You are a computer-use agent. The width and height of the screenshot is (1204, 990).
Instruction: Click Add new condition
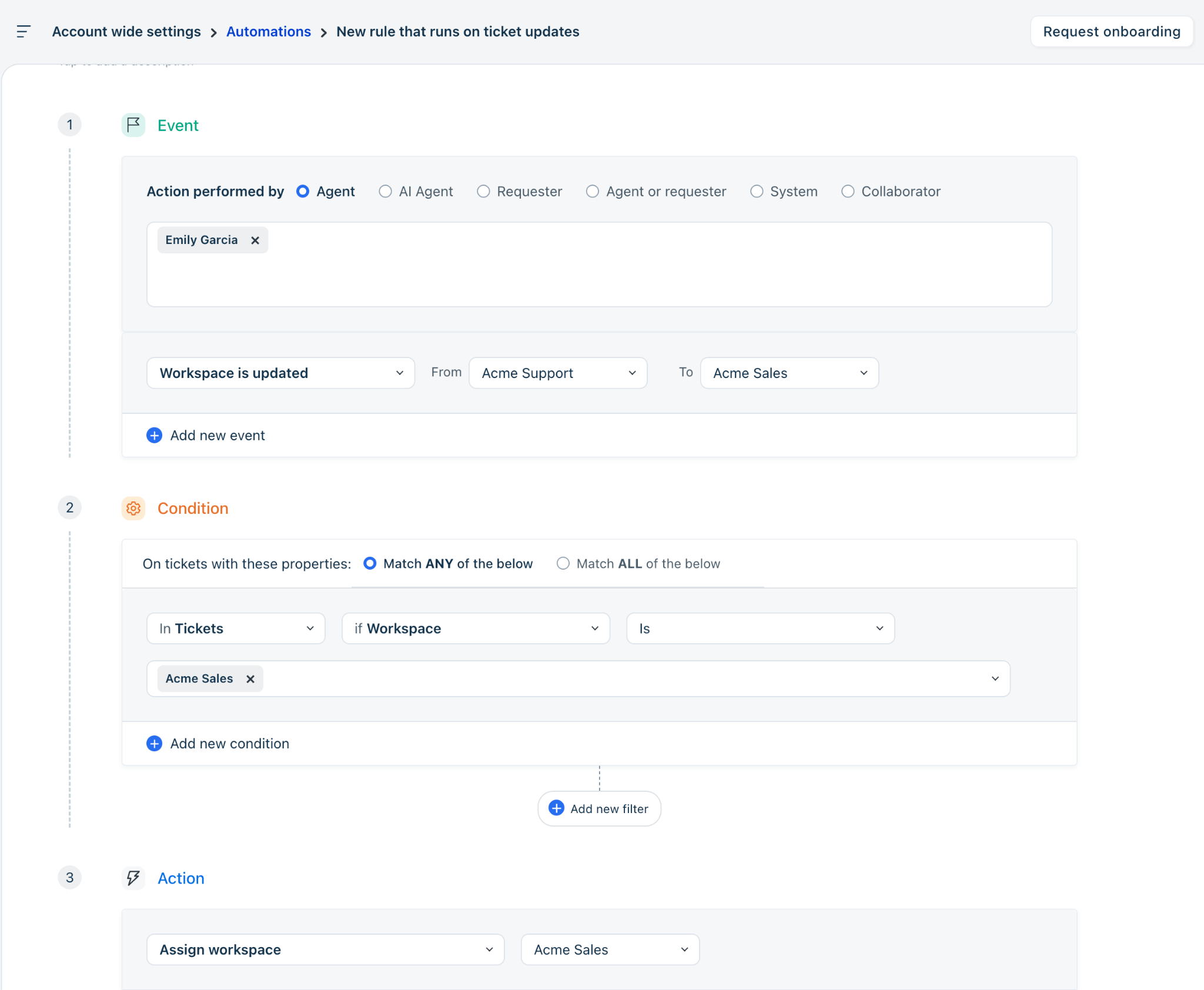230,744
